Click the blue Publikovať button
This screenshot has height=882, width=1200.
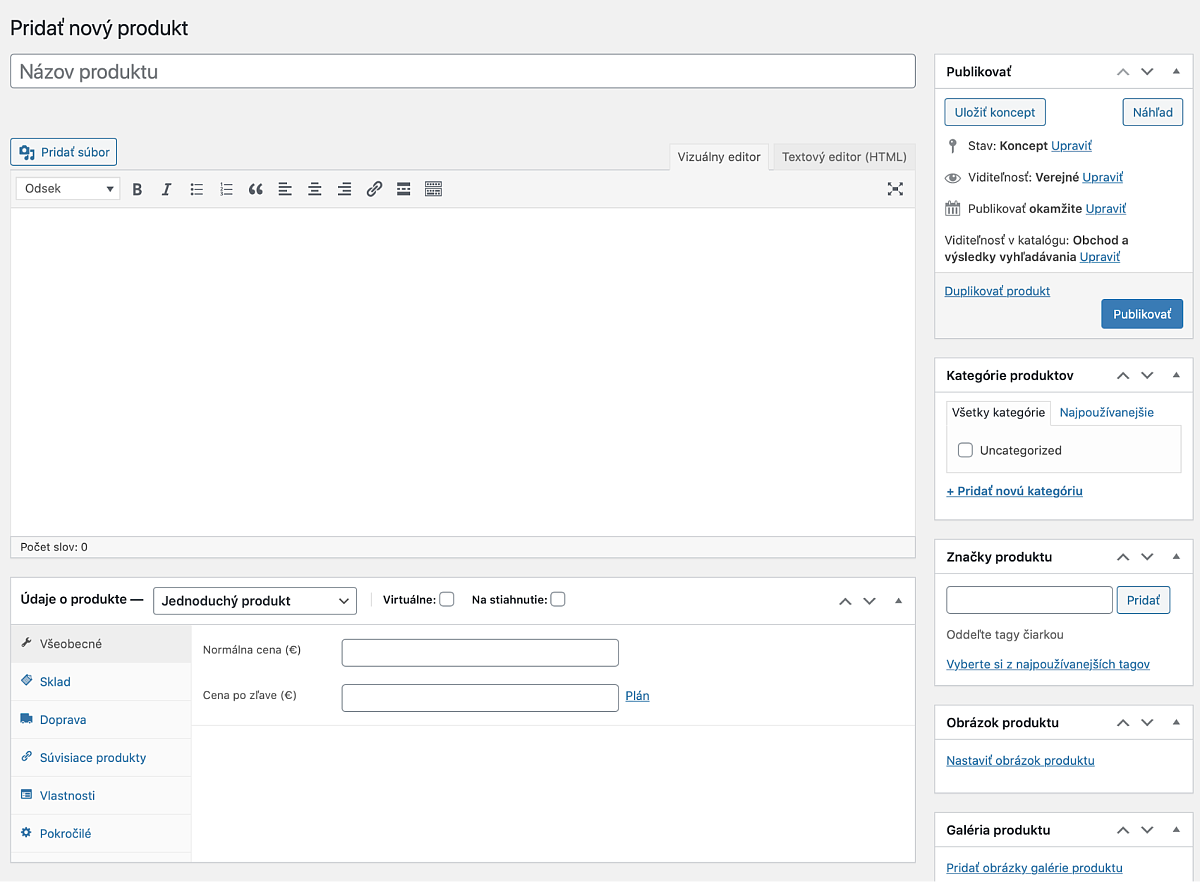tap(1142, 314)
